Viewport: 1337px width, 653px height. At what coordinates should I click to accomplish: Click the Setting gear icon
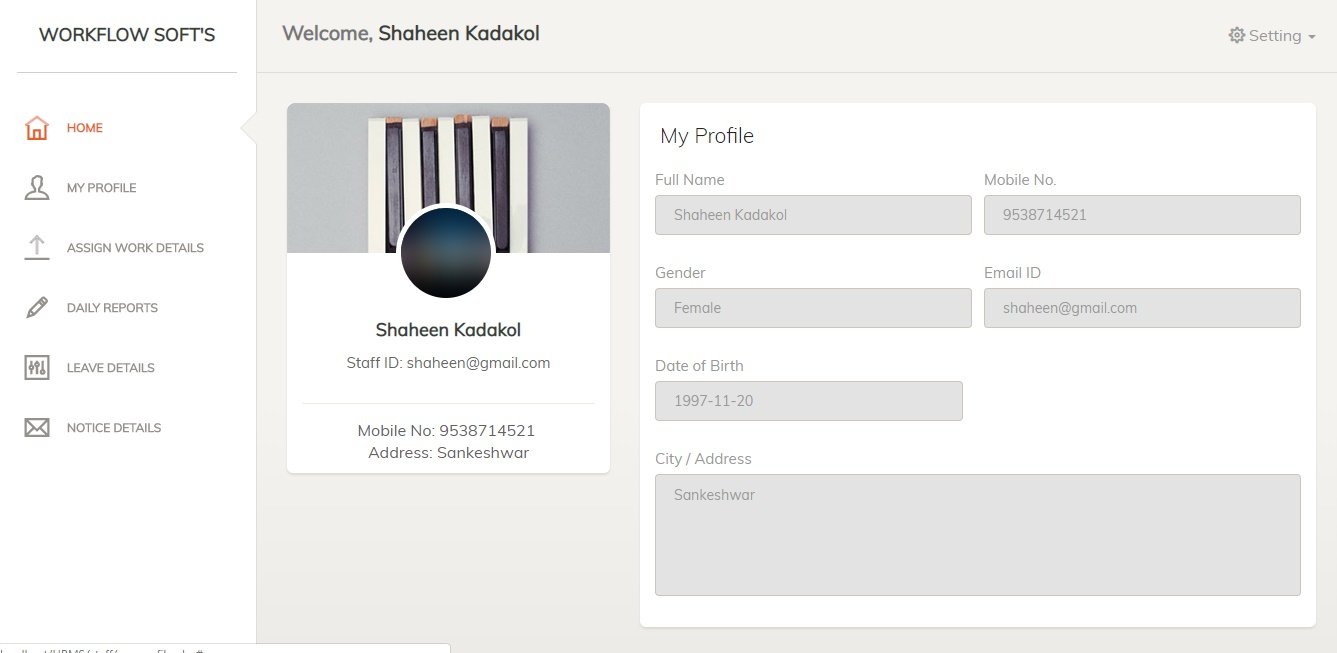[x=1237, y=35]
